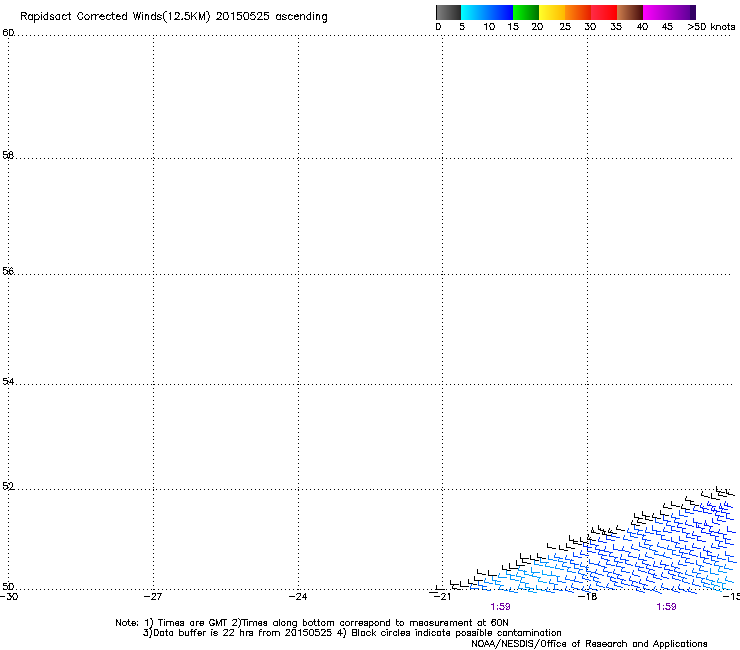Click the longitude label '-30'
This screenshot has width=740, height=650.
click(9, 597)
